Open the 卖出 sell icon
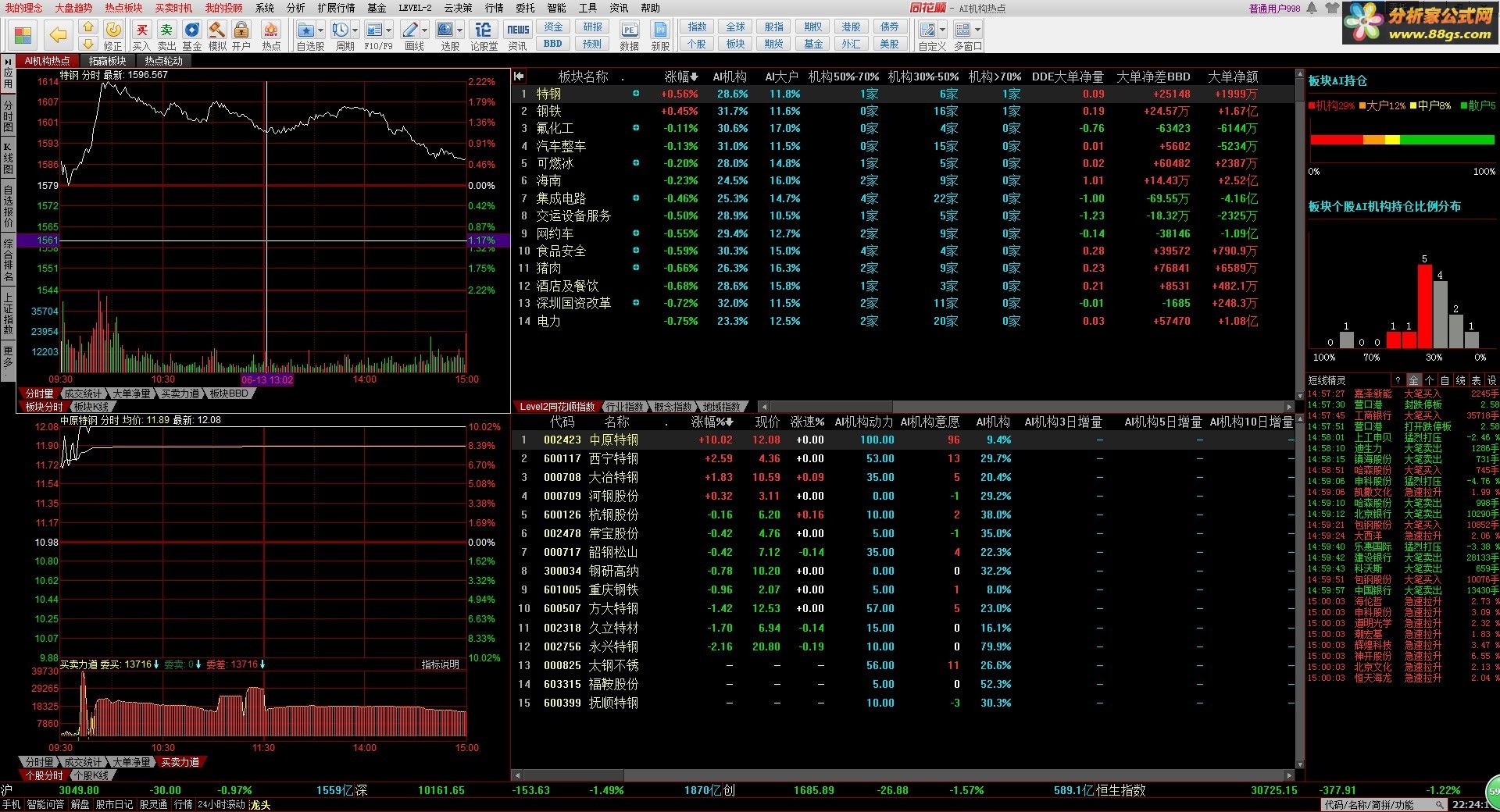 click(166, 30)
